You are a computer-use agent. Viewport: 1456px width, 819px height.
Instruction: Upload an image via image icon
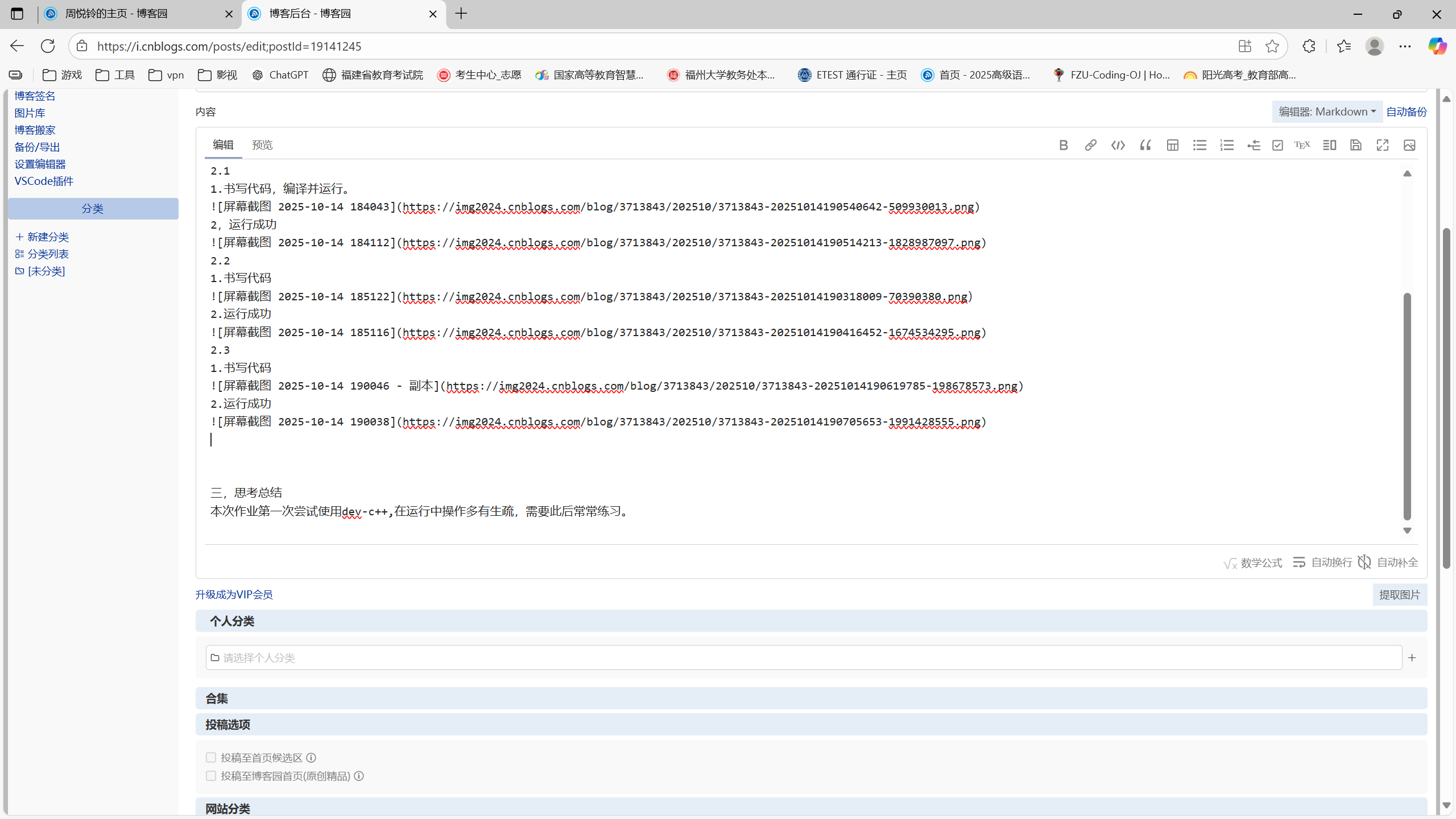coord(1409,145)
